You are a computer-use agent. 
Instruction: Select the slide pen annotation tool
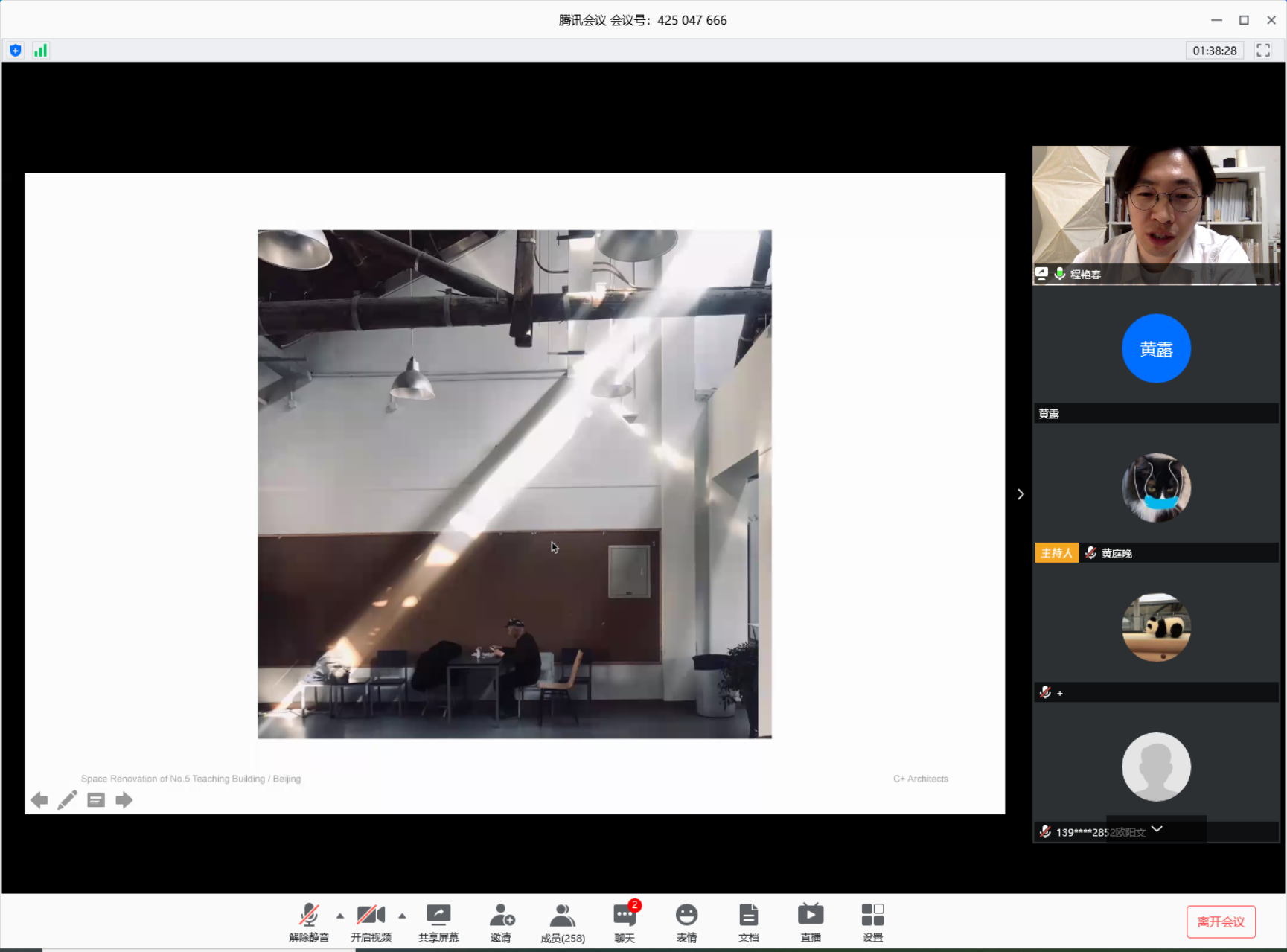click(68, 800)
